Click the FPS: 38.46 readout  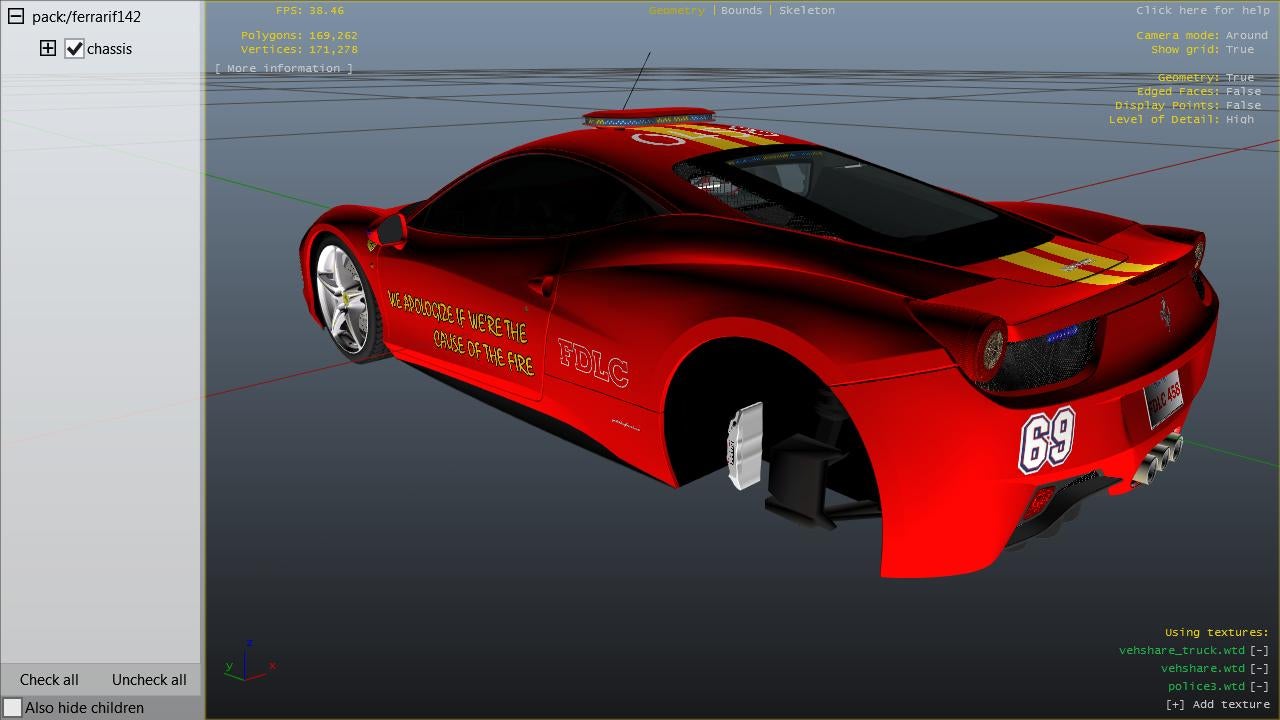coord(310,10)
